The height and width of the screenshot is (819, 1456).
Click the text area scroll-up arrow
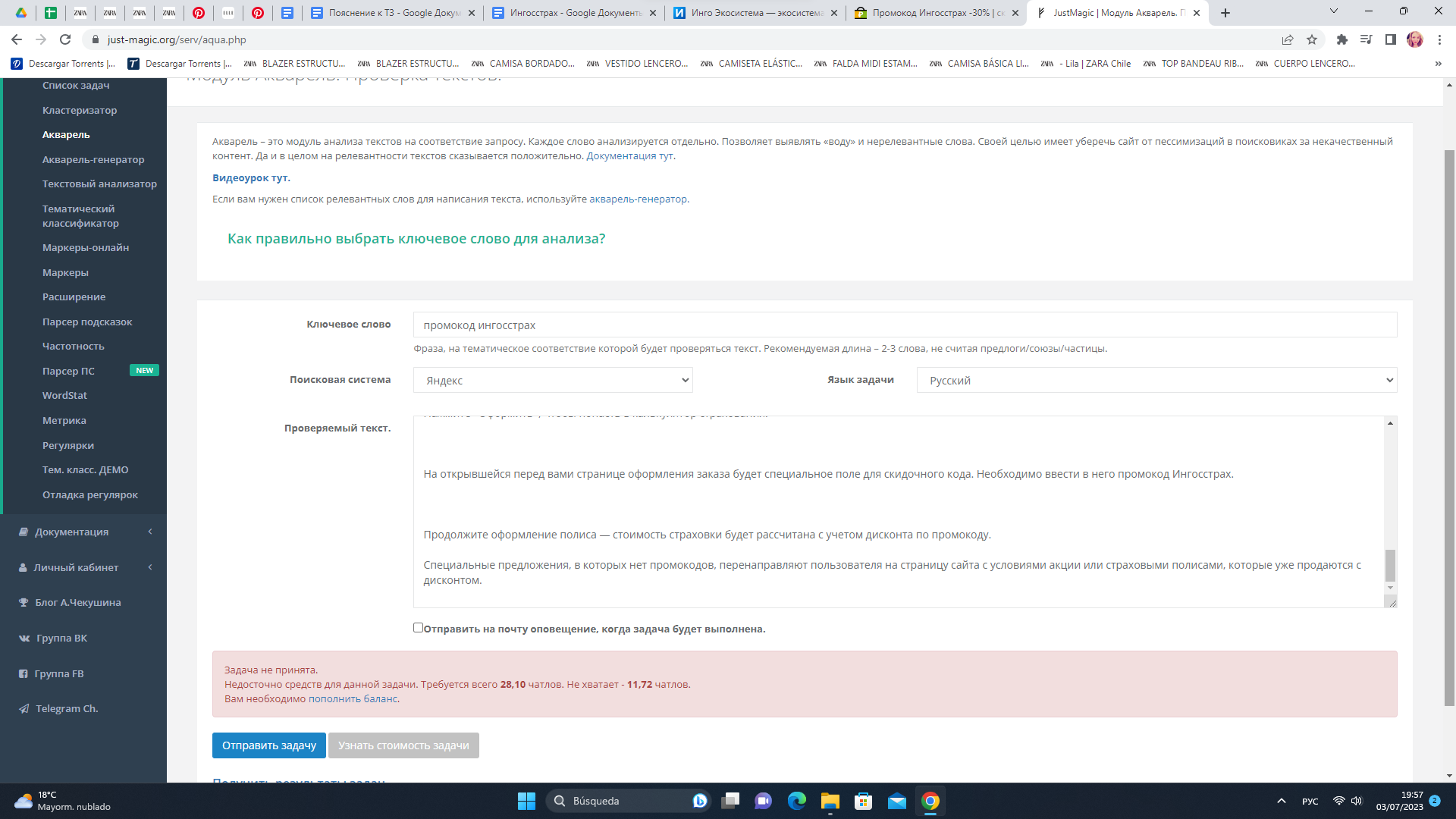coord(1390,422)
